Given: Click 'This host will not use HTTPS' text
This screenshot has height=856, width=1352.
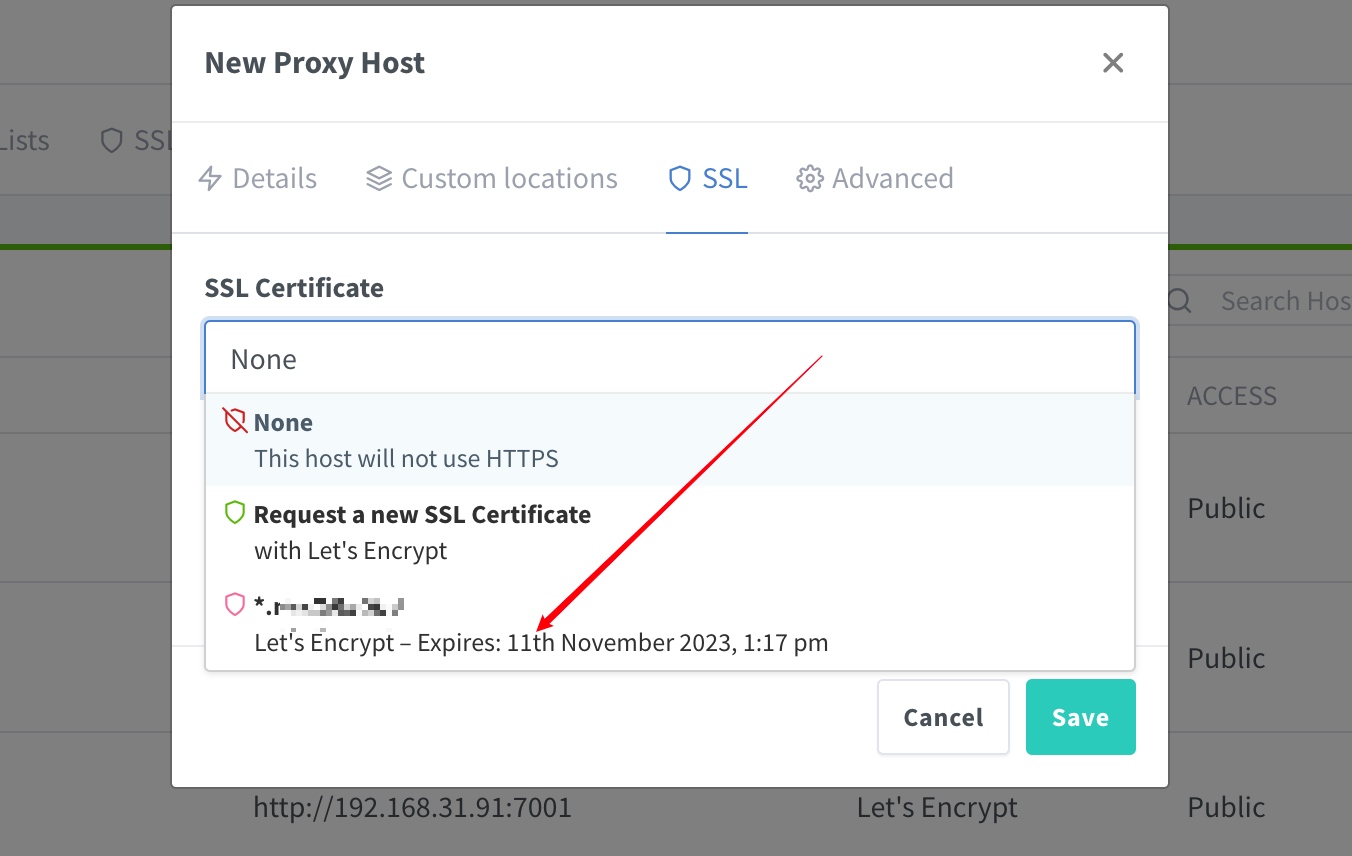Looking at the screenshot, I should pos(406,459).
